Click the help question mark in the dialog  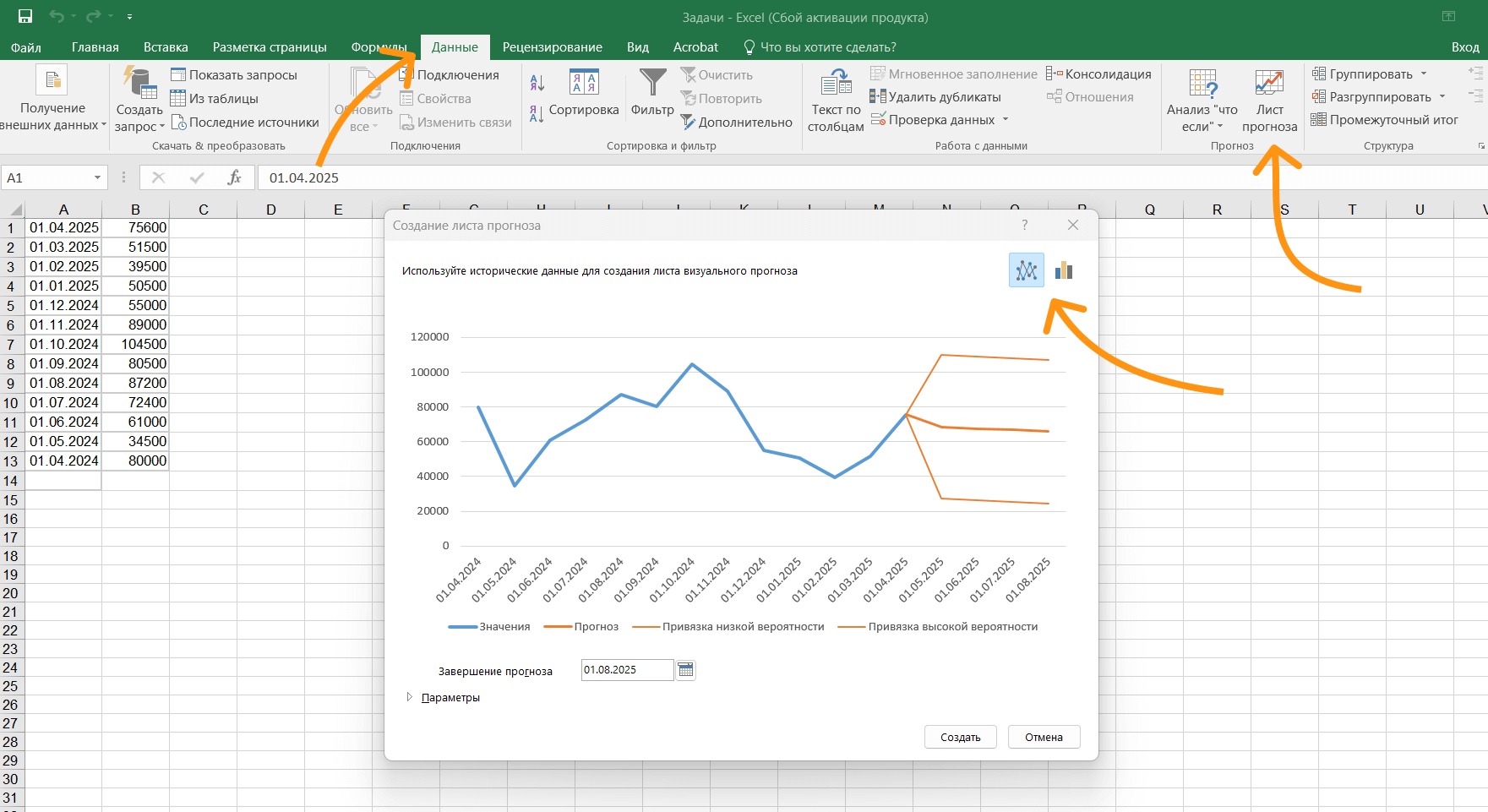click(1025, 225)
